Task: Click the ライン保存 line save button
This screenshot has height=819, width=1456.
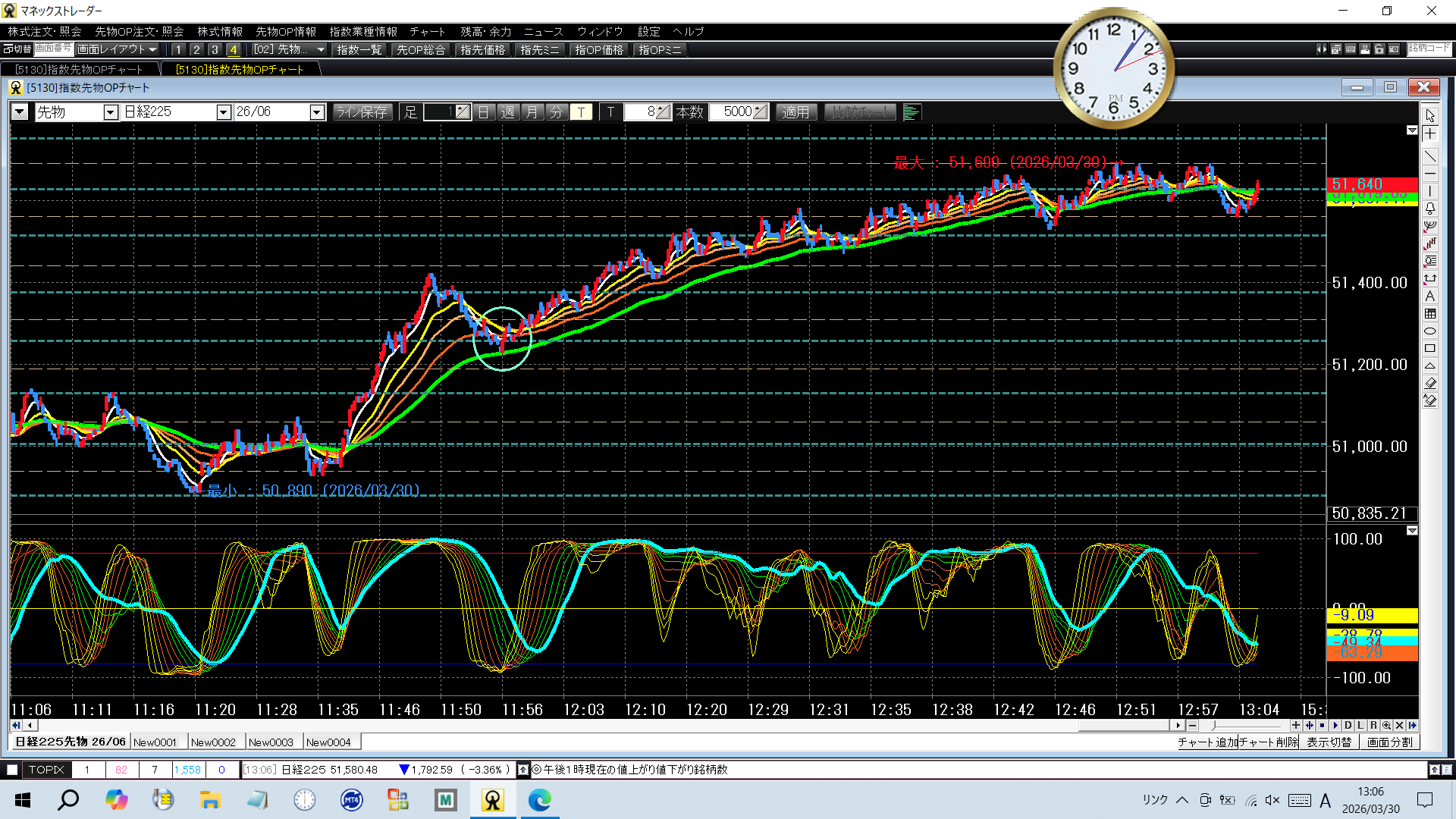Action: pos(362,112)
